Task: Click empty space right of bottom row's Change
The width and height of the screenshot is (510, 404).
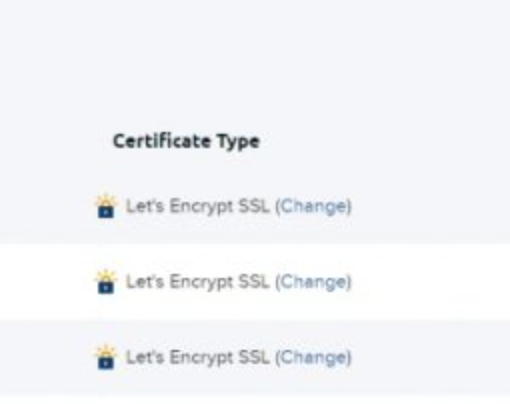Action: pos(430,357)
